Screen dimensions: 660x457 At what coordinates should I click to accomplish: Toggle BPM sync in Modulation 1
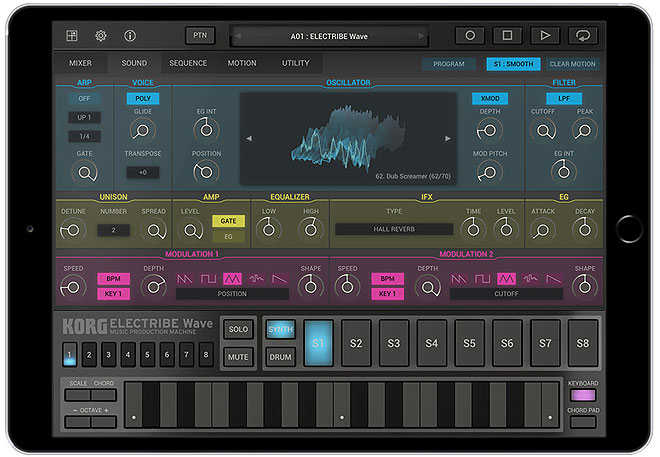112,278
